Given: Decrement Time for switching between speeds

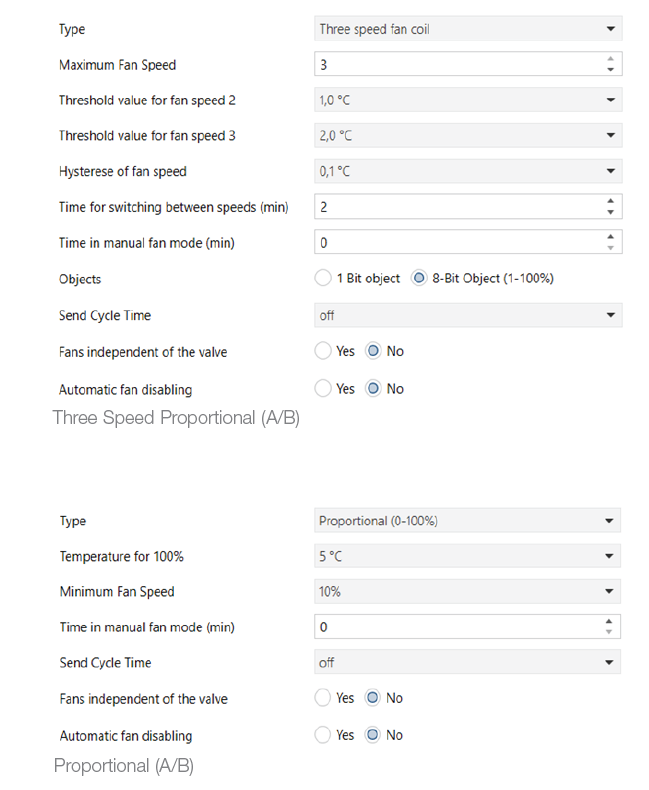Looking at the screenshot, I should pyautogui.click(x=611, y=212).
